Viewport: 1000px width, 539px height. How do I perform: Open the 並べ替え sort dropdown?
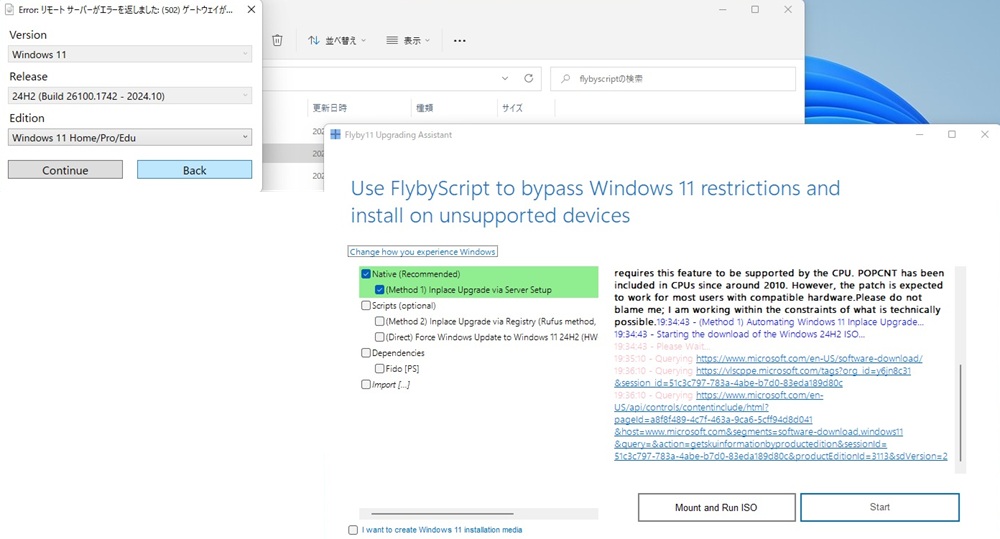[x=337, y=41]
